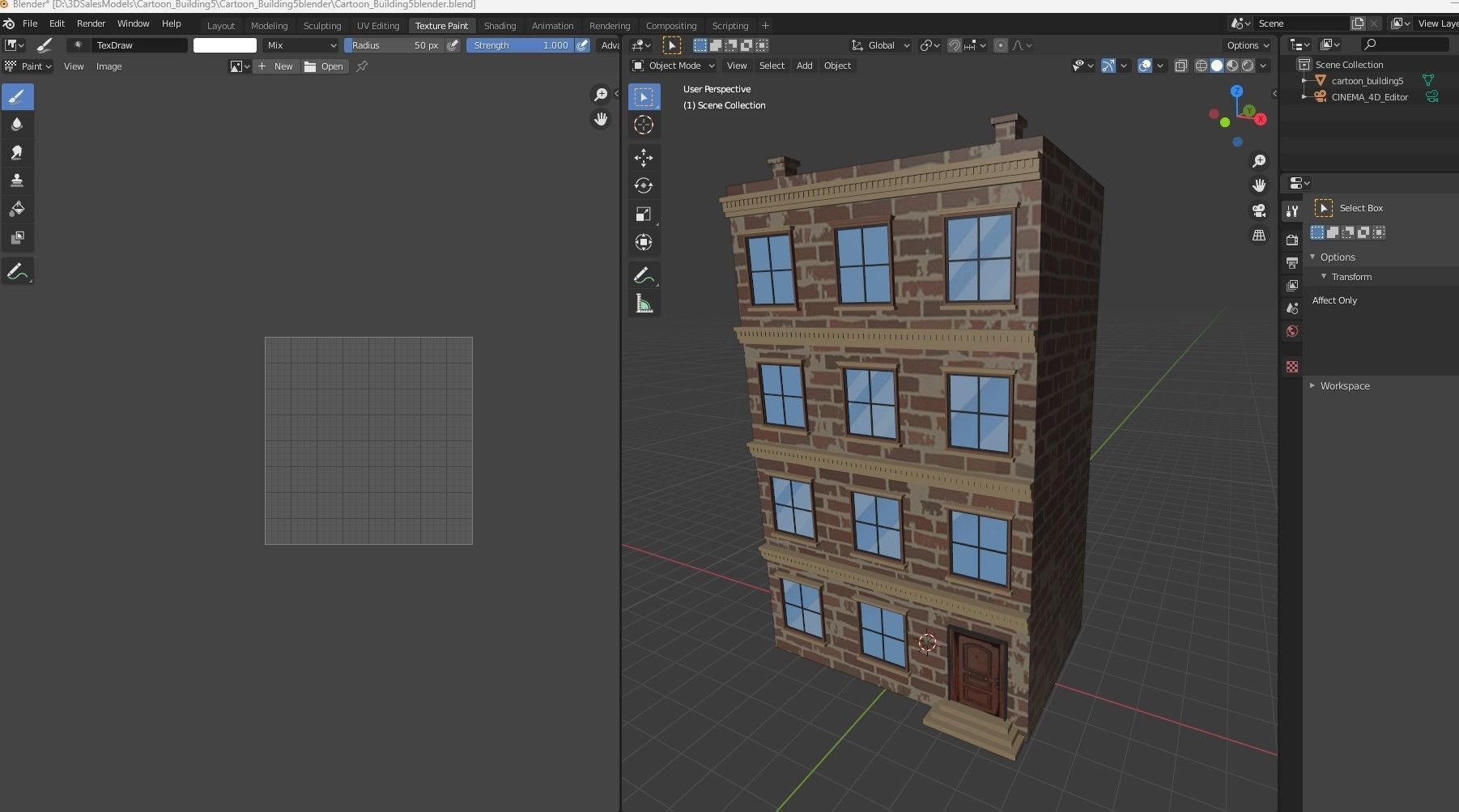Open the World properties tab
This screenshot has height=812, width=1459.
[x=1292, y=331]
